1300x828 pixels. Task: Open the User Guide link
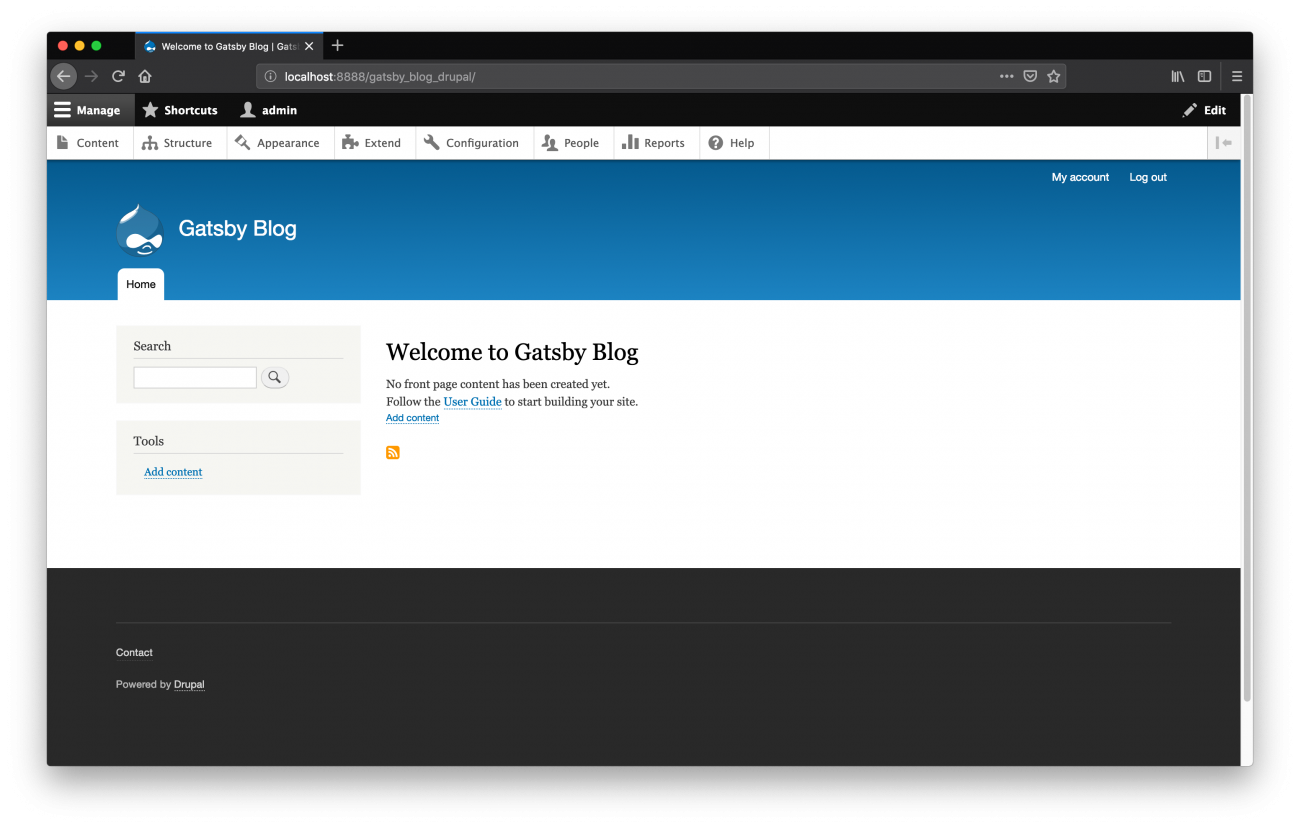coord(472,402)
